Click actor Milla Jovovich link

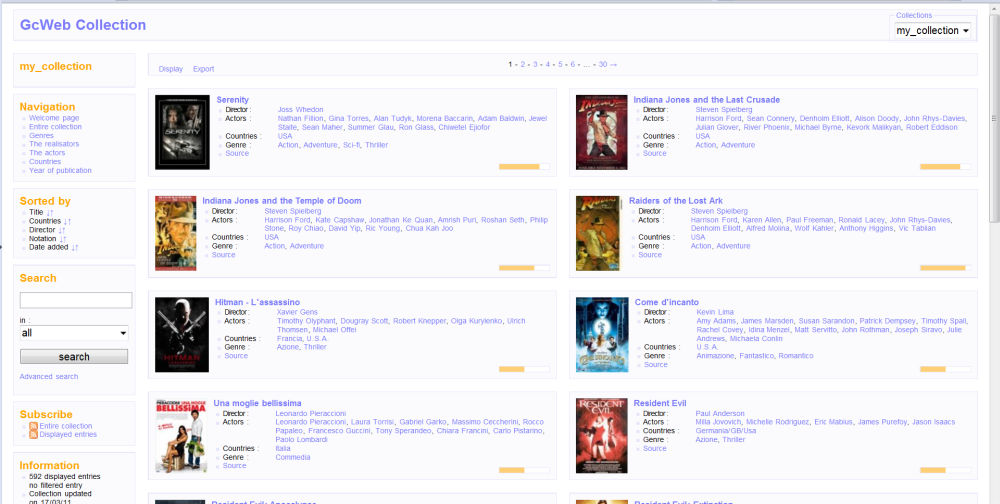tap(719, 422)
